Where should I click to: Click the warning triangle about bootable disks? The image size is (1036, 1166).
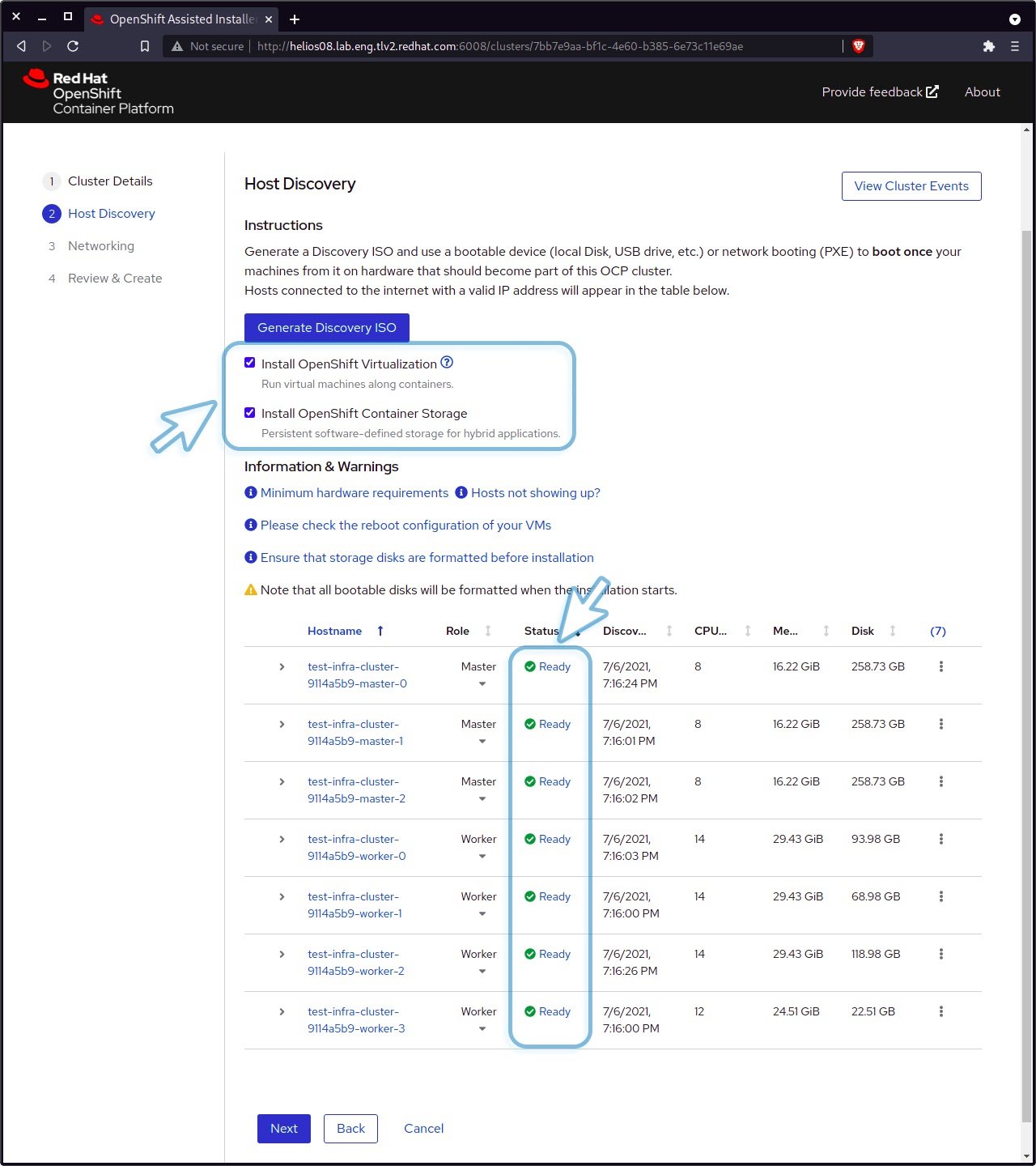pos(250,589)
